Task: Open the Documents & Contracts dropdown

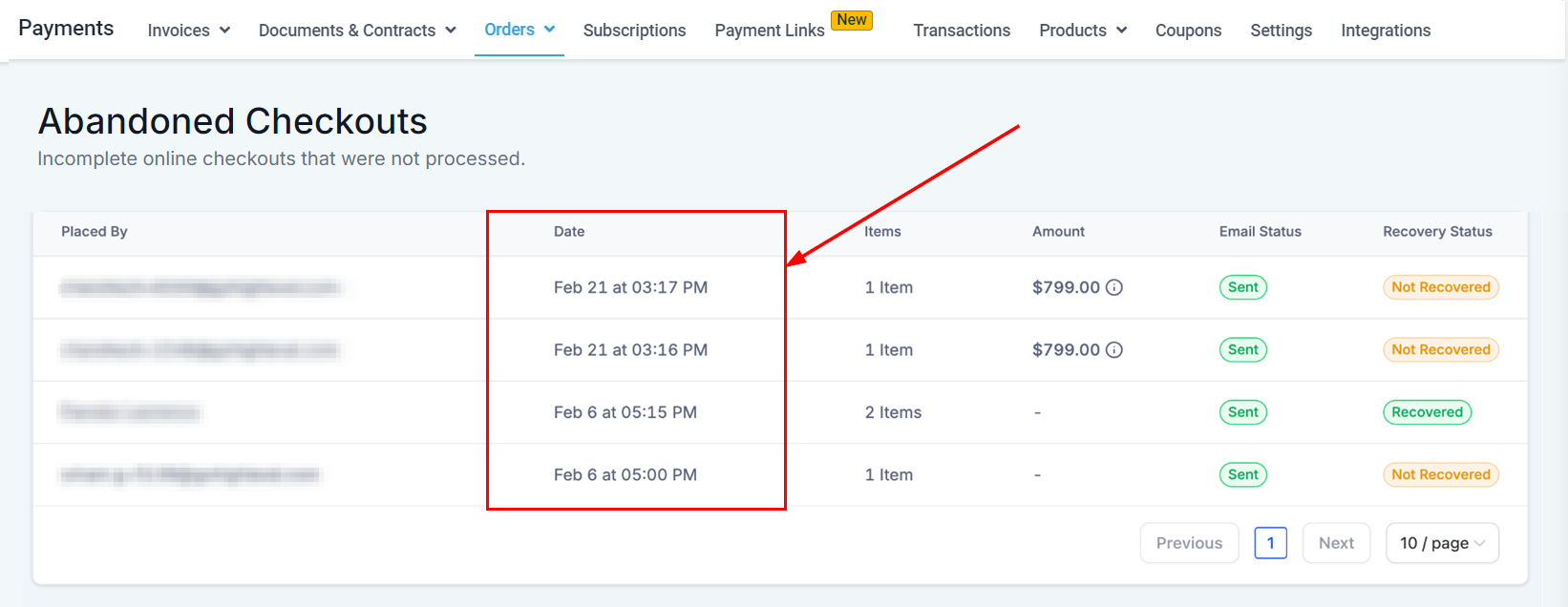Action: tap(356, 31)
